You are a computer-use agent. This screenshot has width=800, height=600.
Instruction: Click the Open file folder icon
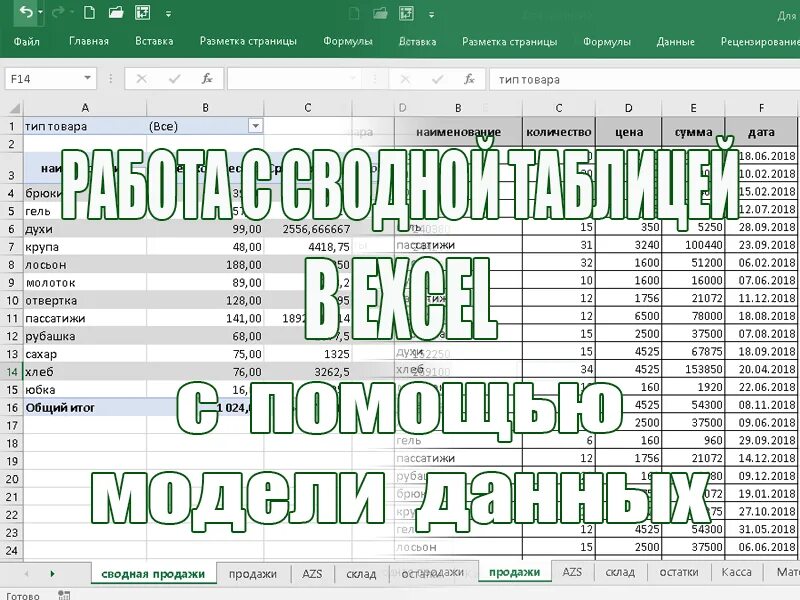(x=114, y=13)
